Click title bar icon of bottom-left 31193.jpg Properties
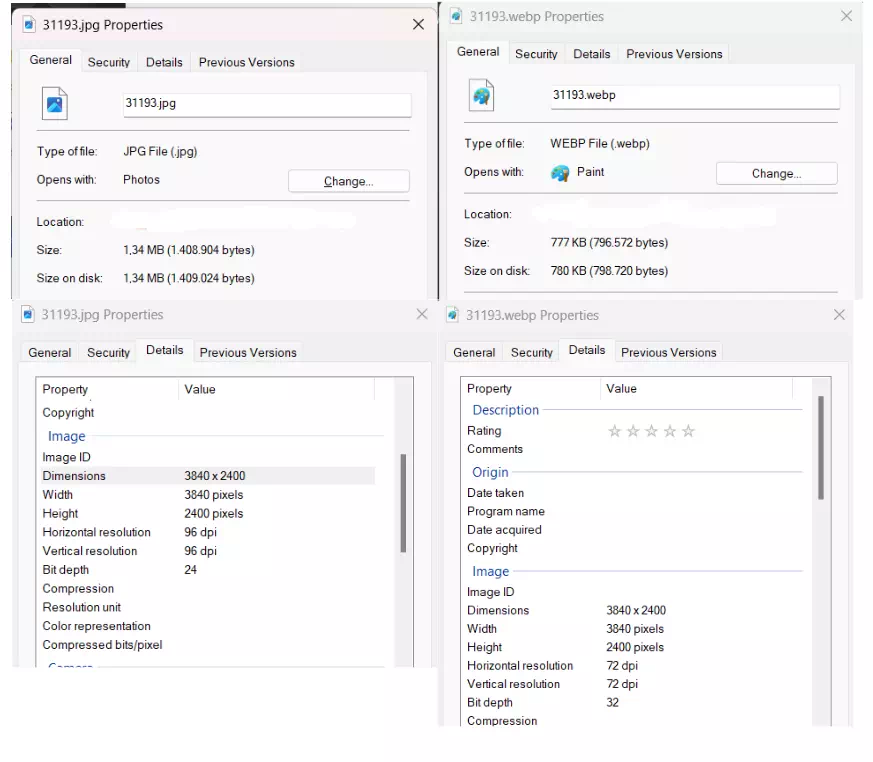 click(x=28, y=315)
